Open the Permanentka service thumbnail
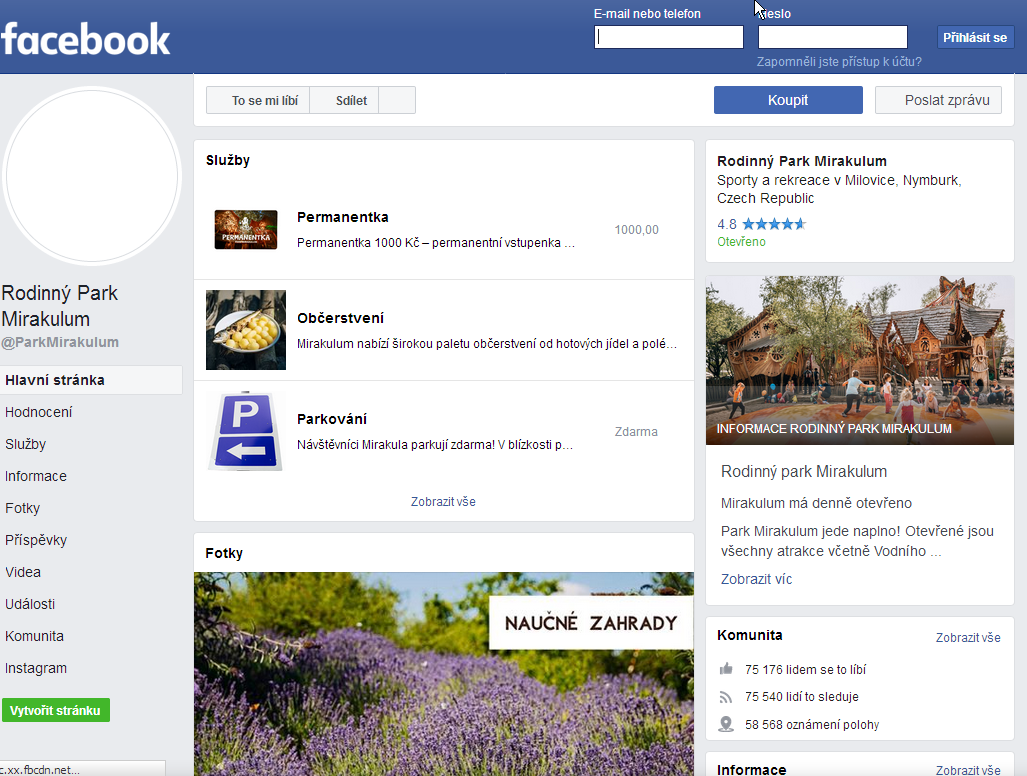1027x776 pixels. pyautogui.click(x=246, y=229)
